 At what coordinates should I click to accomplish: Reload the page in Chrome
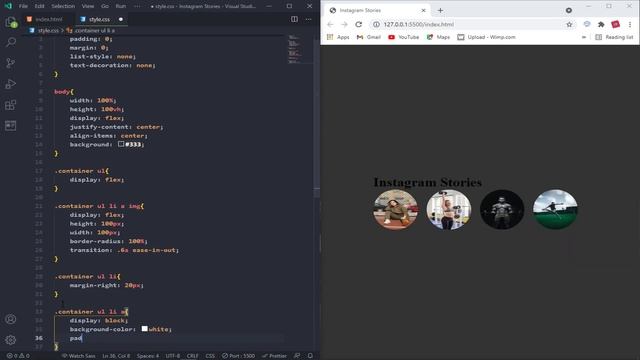(358, 24)
